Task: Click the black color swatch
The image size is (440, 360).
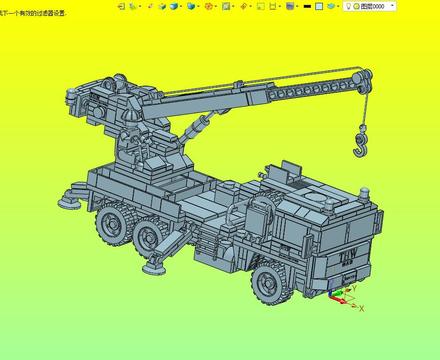Action: tap(307, 6)
